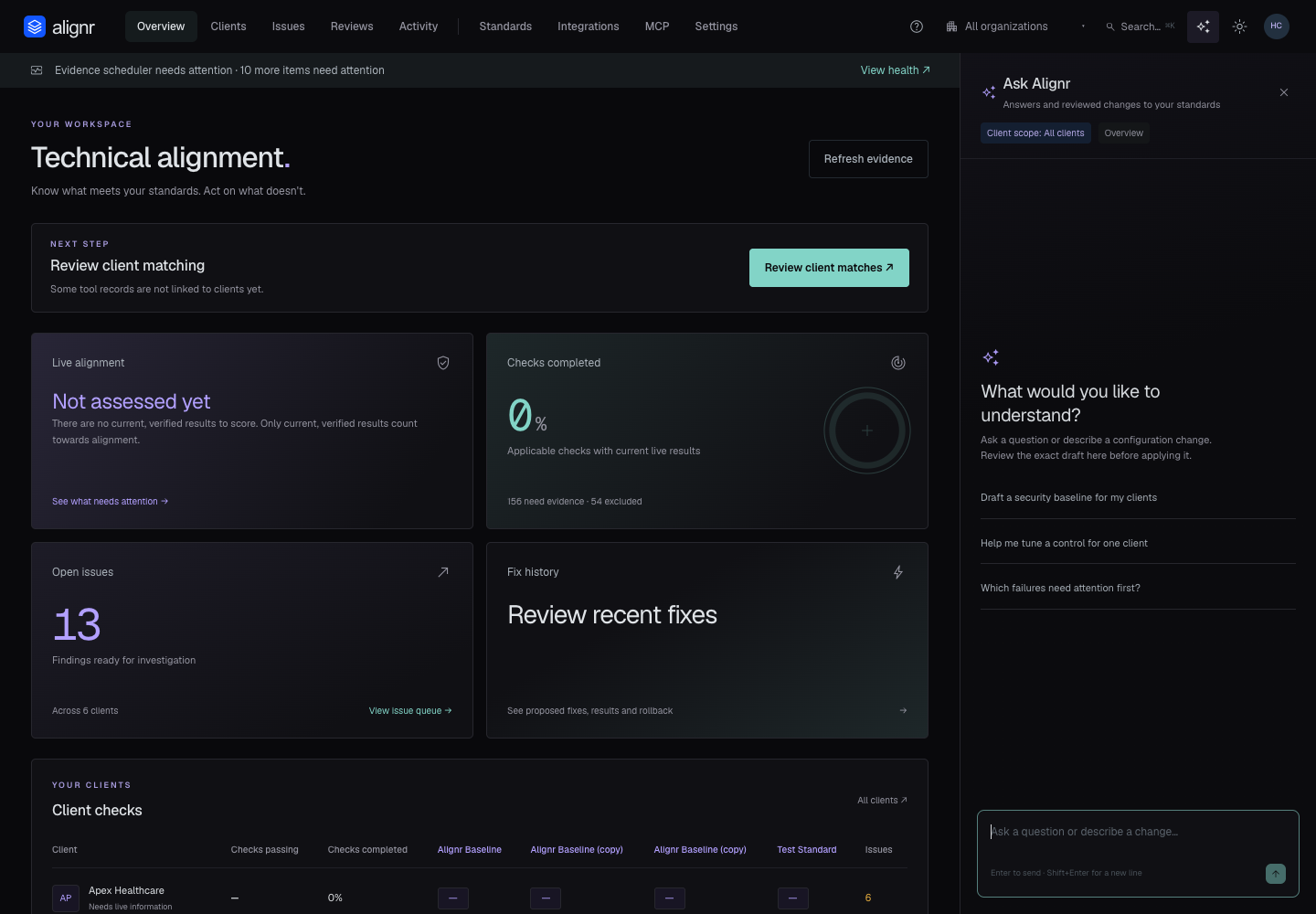Screen dimensions: 1316x914
Task: Click the 'Apex Healthcare' client name
Action: (126, 890)
